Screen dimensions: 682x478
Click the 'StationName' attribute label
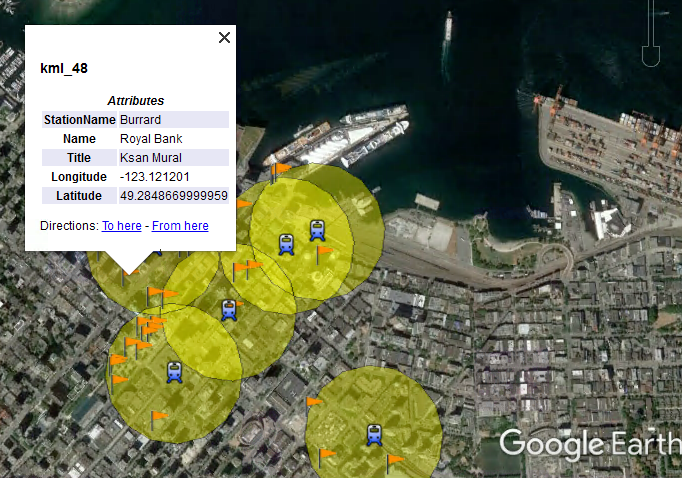(80, 120)
